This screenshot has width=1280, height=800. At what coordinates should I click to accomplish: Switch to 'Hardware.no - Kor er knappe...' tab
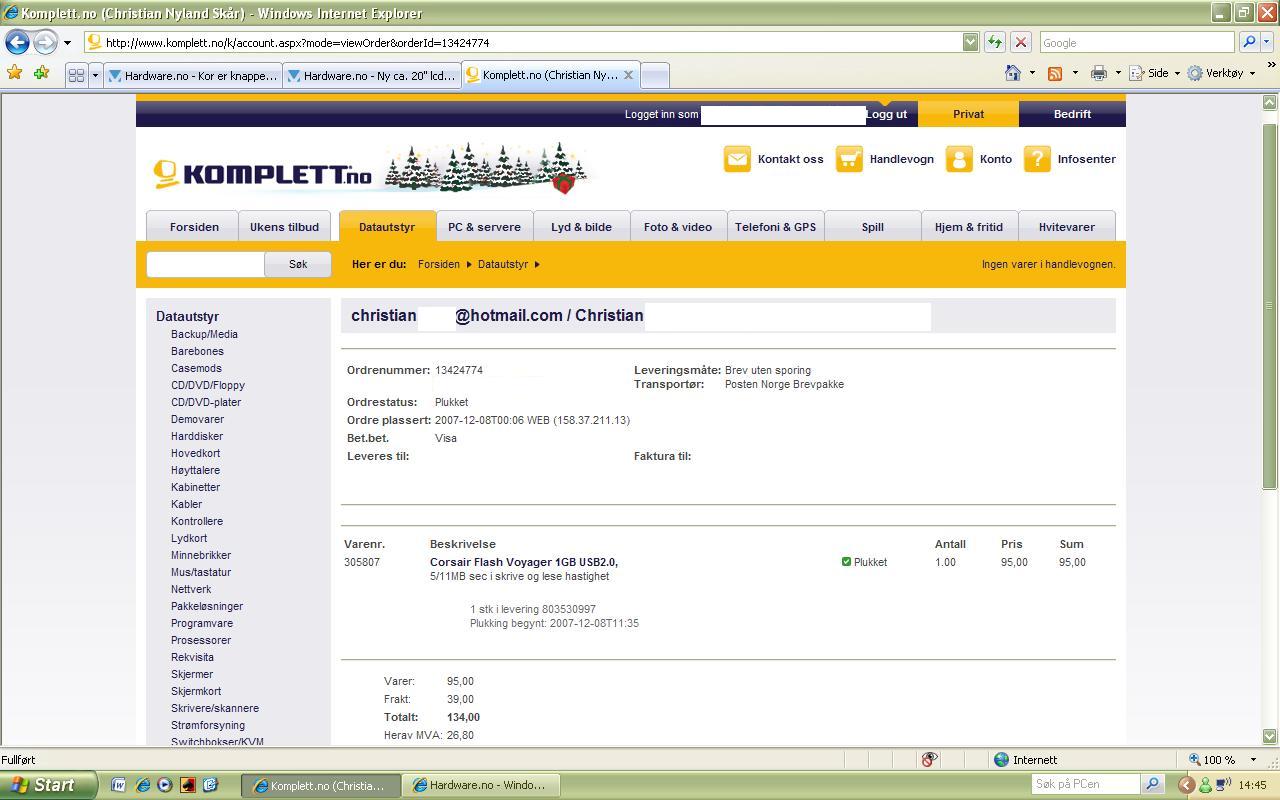click(x=192, y=75)
